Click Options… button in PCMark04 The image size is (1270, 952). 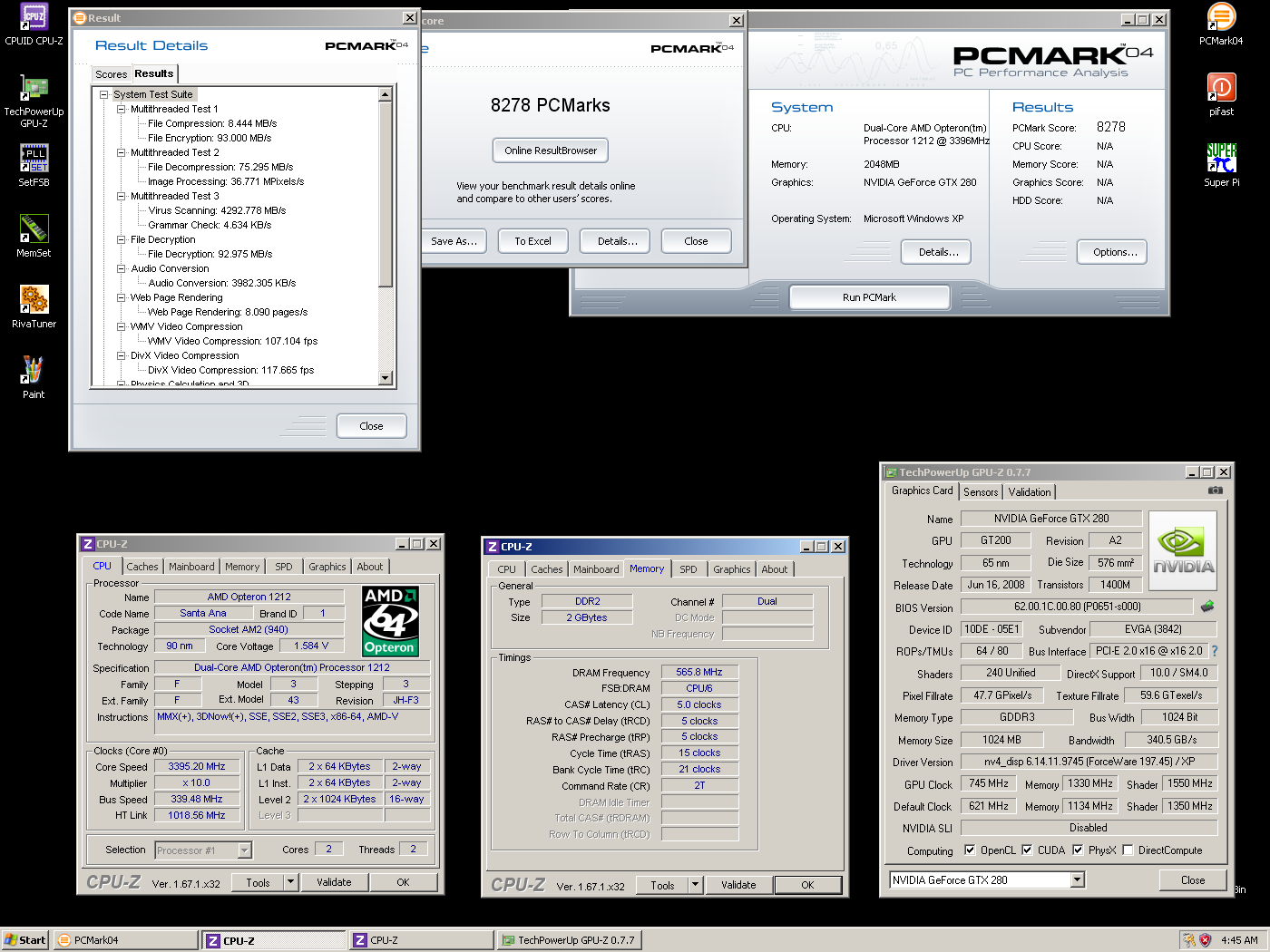coord(1112,252)
